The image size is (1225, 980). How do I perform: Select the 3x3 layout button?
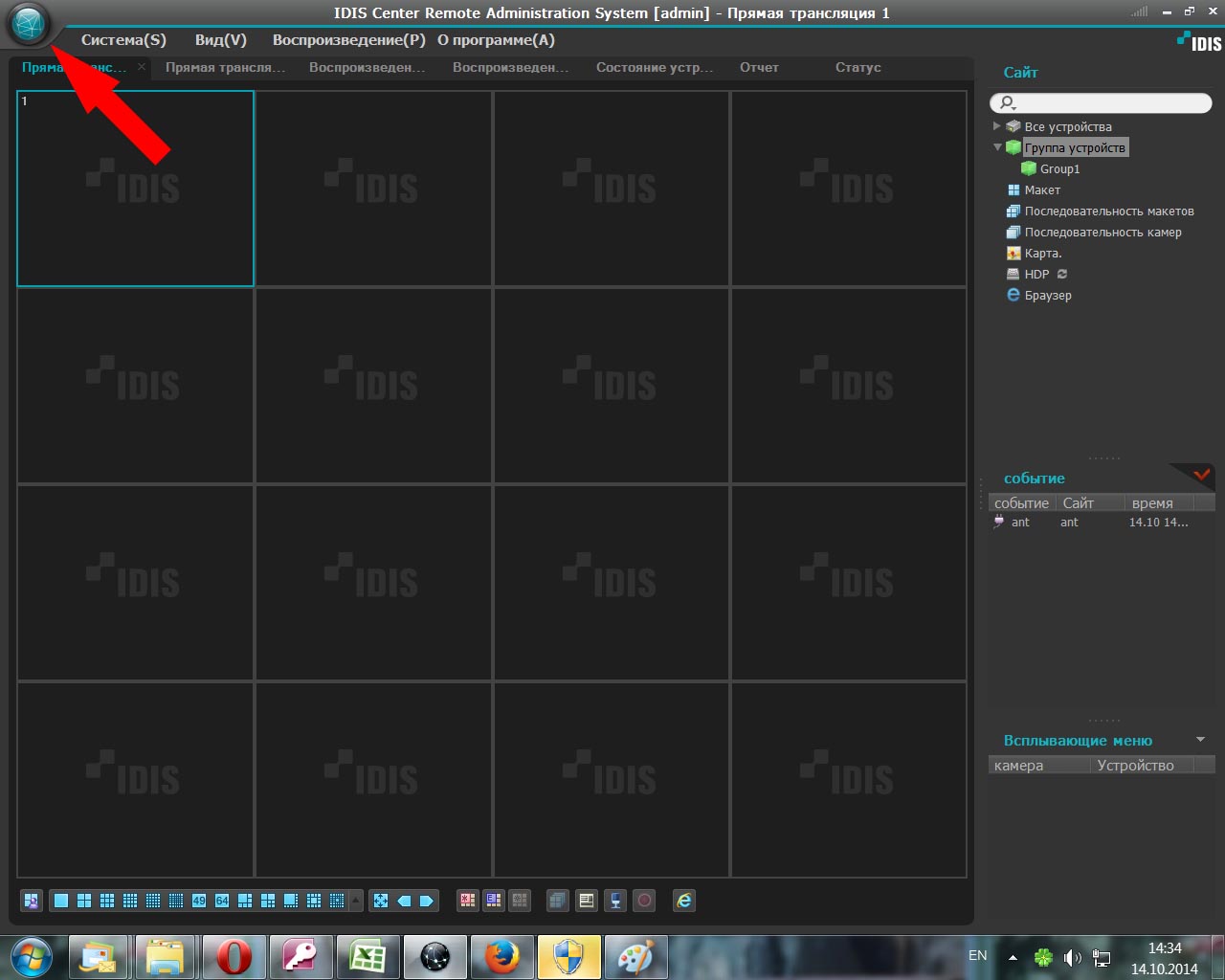pyautogui.click(x=107, y=901)
